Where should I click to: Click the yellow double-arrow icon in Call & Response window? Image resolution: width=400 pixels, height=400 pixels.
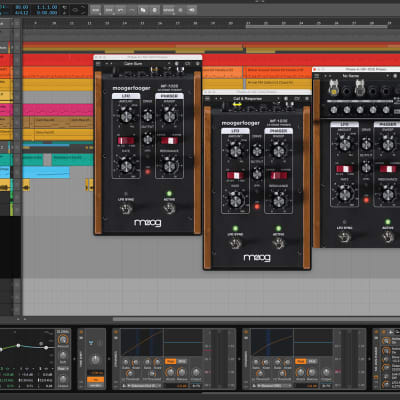237,105
